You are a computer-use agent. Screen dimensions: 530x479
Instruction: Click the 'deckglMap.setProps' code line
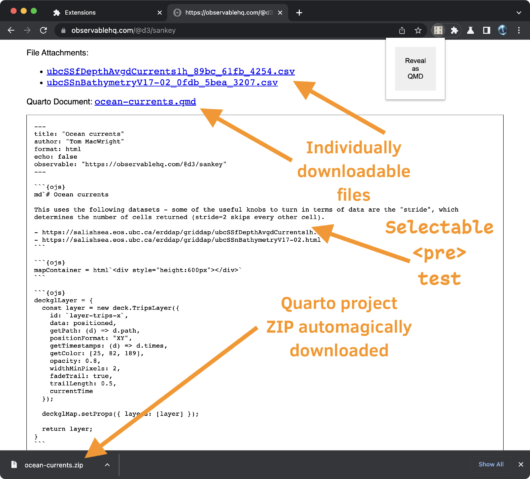[120, 414]
